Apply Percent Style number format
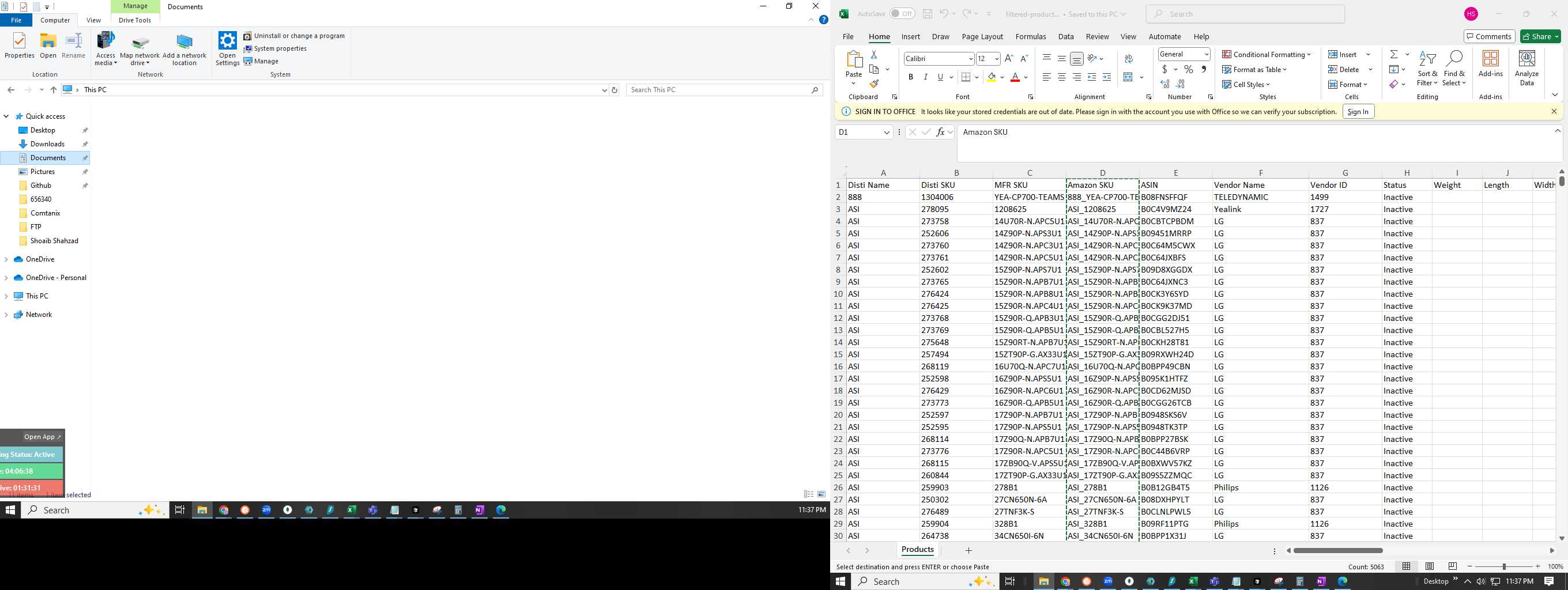1568x590 pixels. tap(1188, 69)
